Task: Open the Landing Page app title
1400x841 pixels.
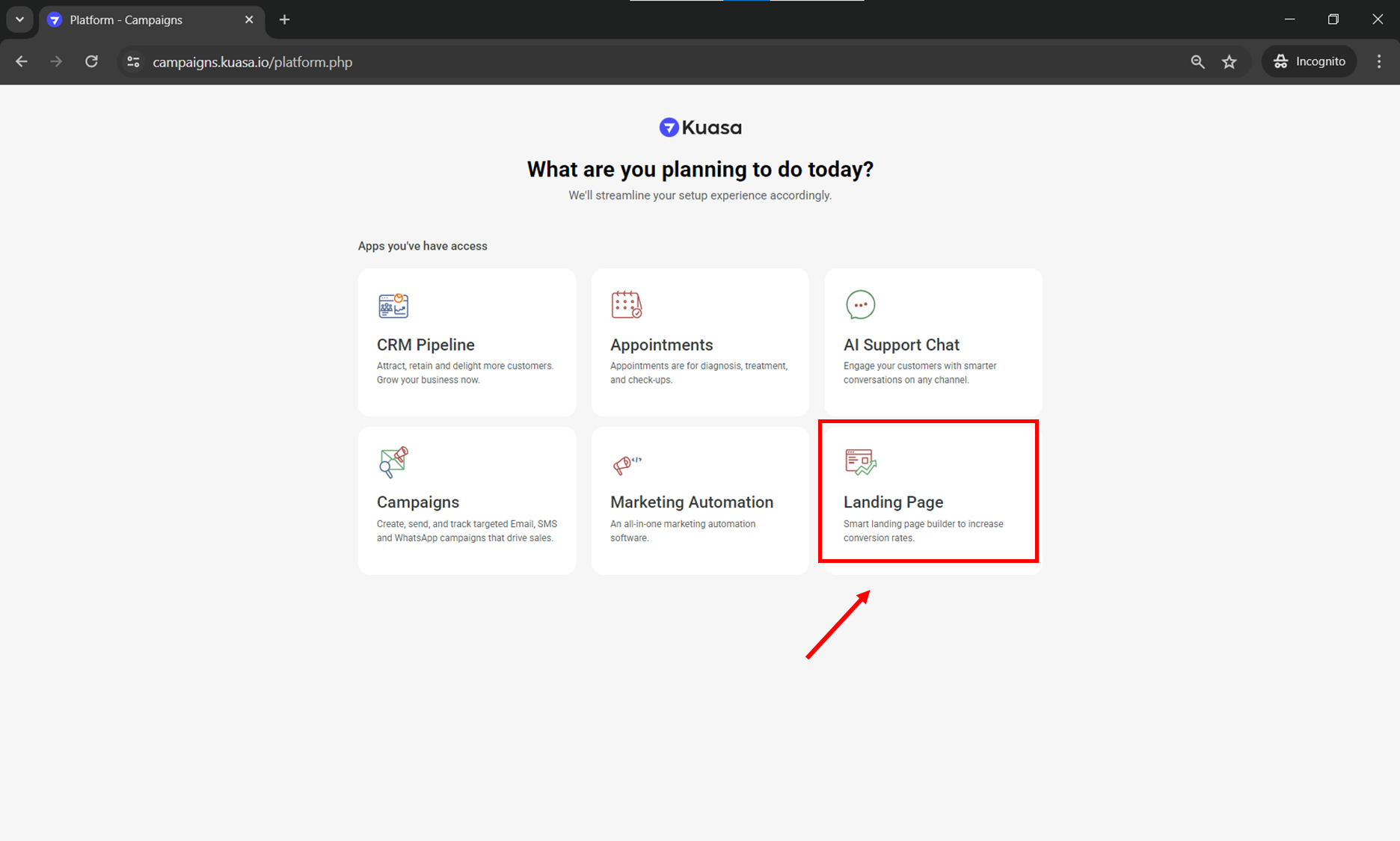Action: [x=893, y=502]
